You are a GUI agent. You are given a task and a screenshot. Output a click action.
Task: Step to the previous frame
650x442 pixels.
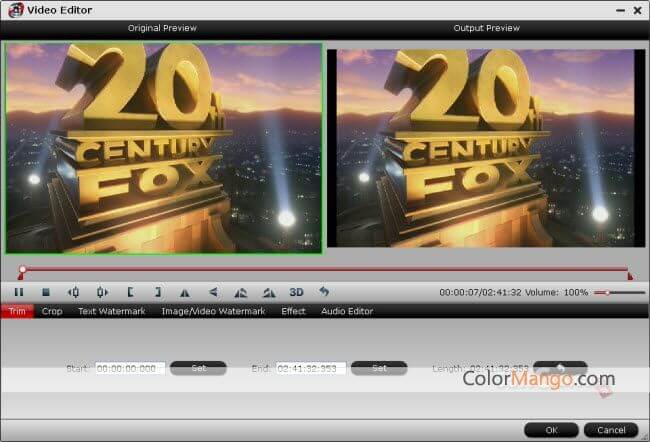click(x=73, y=292)
